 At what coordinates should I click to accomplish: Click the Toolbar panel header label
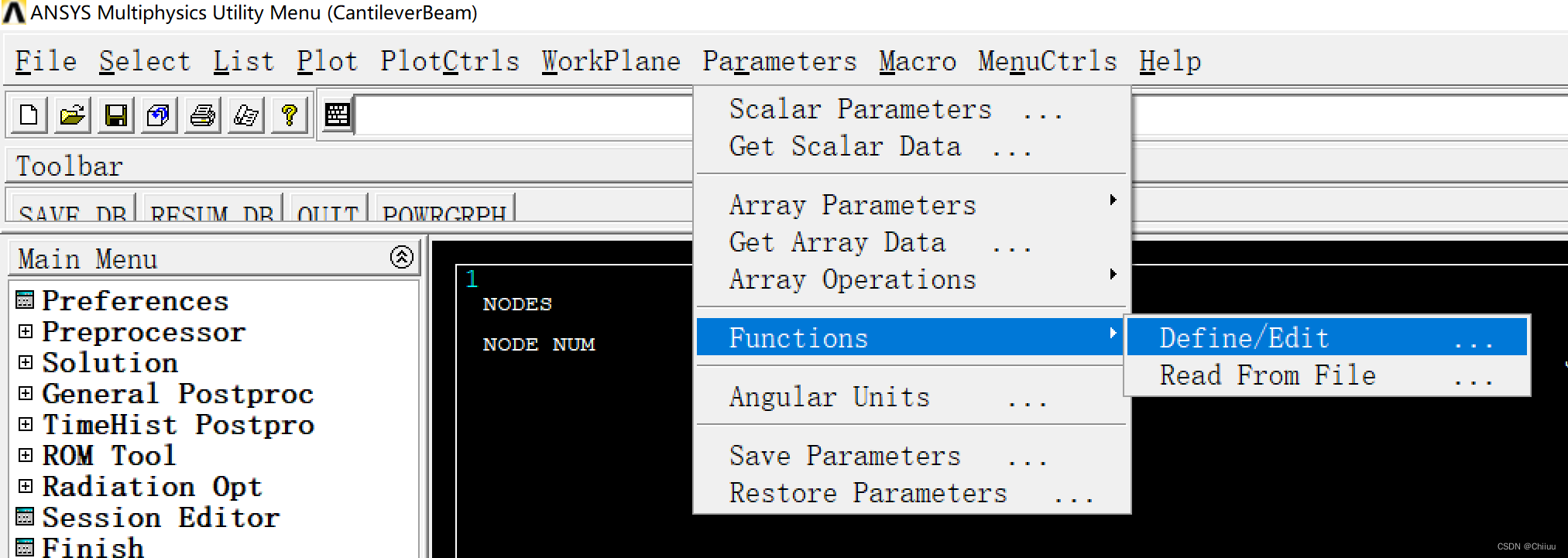[x=70, y=166]
